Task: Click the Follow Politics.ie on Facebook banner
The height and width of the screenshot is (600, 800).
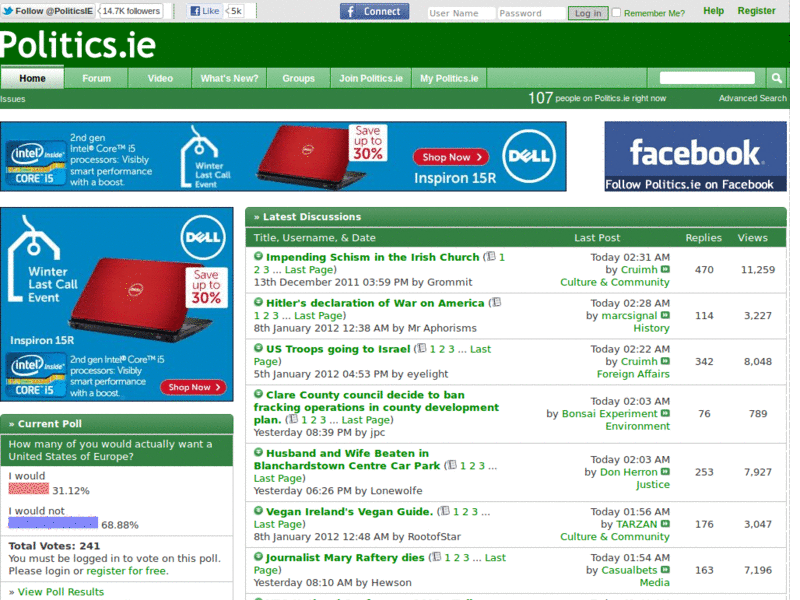Action: tap(695, 156)
